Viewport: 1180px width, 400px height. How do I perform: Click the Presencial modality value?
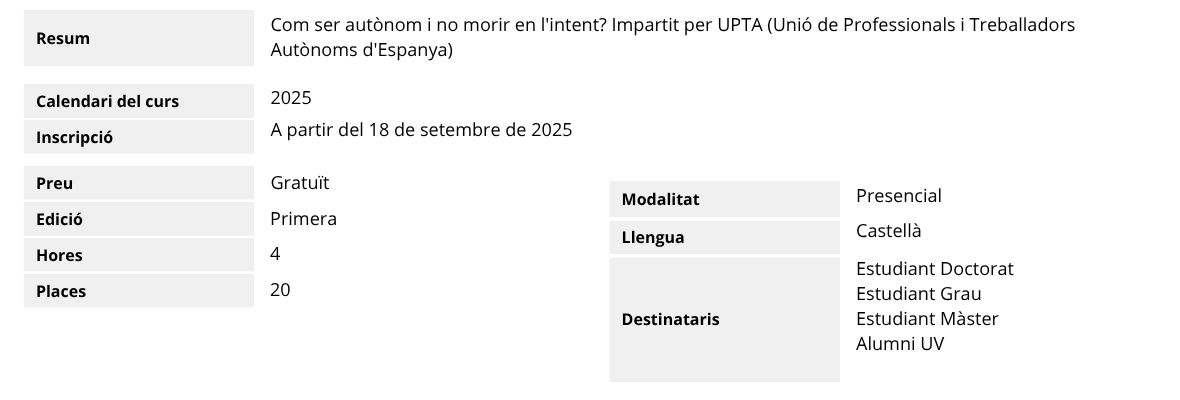click(x=899, y=196)
